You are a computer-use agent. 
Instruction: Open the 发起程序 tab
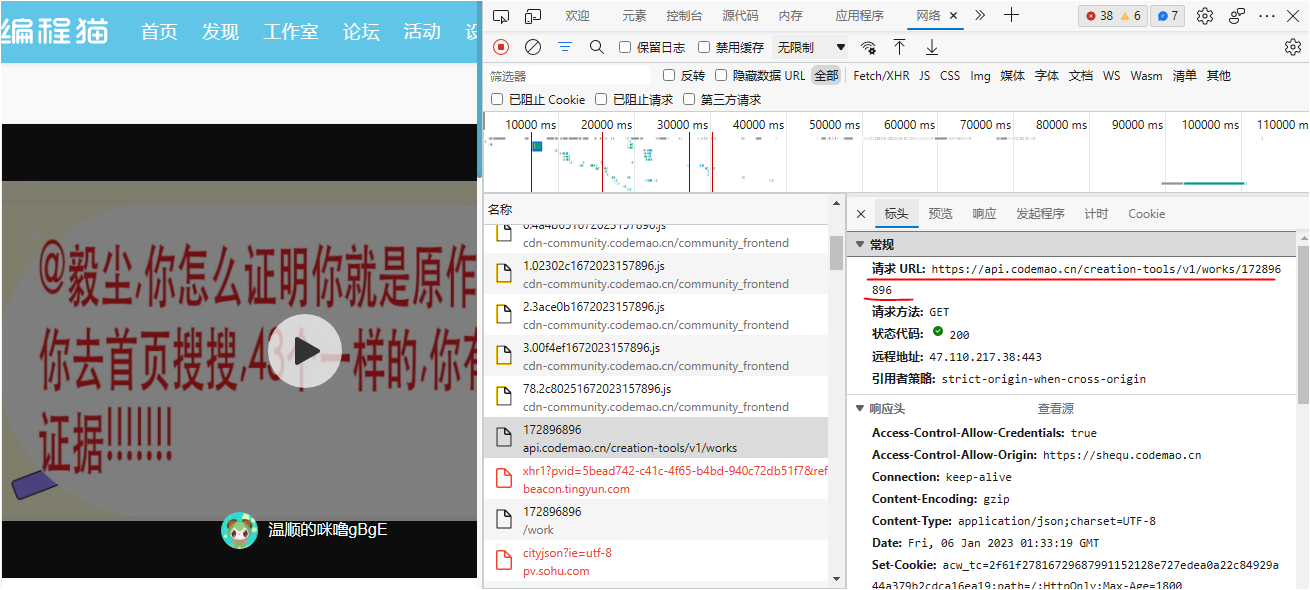point(1040,214)
